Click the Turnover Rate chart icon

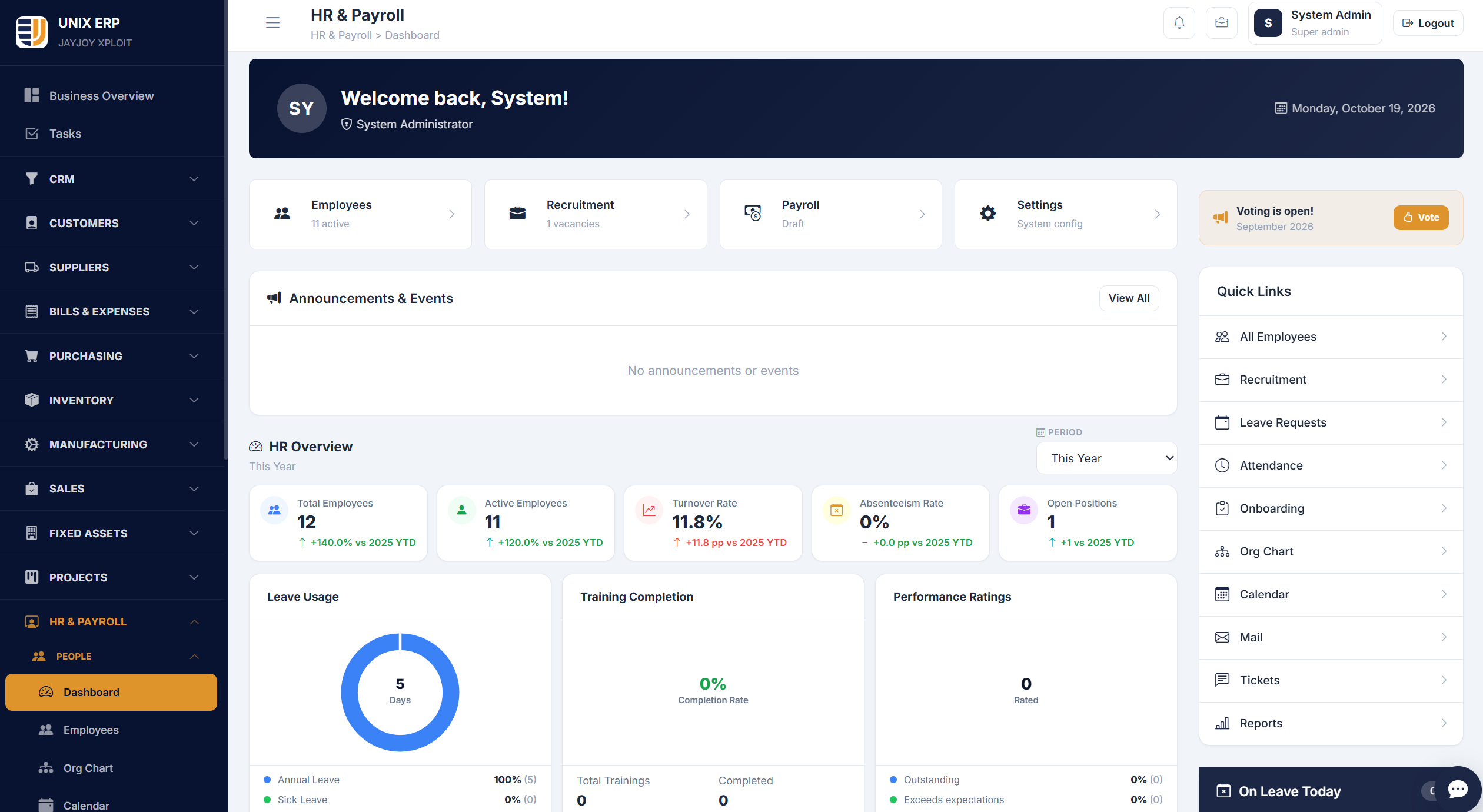click(x=649, y=510)
